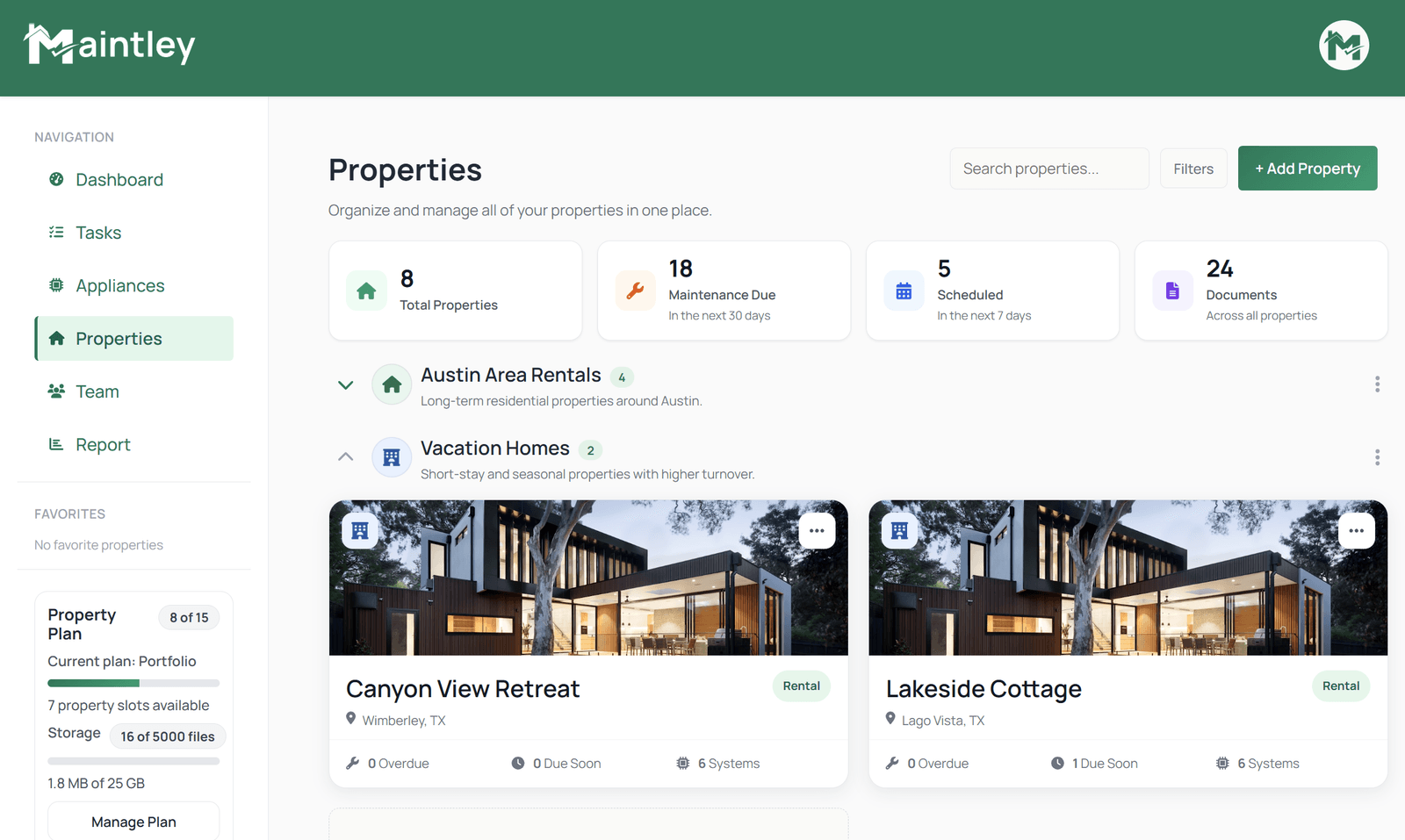Screen dimensions: 1405x840
Task: Click the 8 of 15 plan badge
Action: [x=189, y=617]
